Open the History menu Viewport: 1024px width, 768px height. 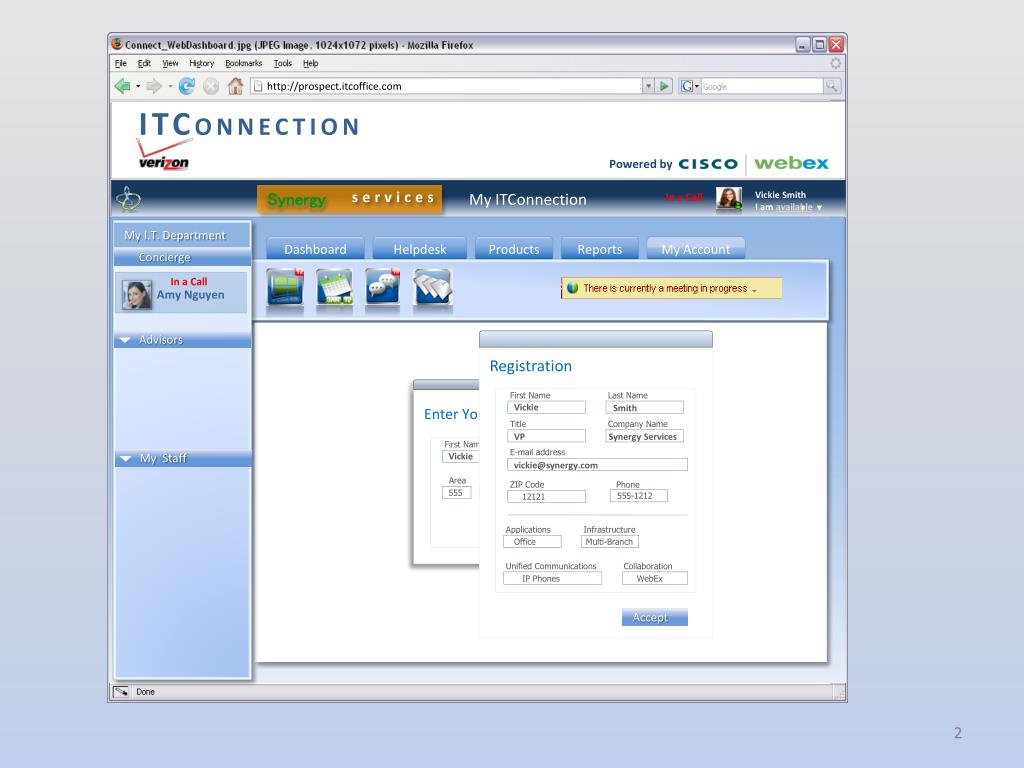[202, 63]
